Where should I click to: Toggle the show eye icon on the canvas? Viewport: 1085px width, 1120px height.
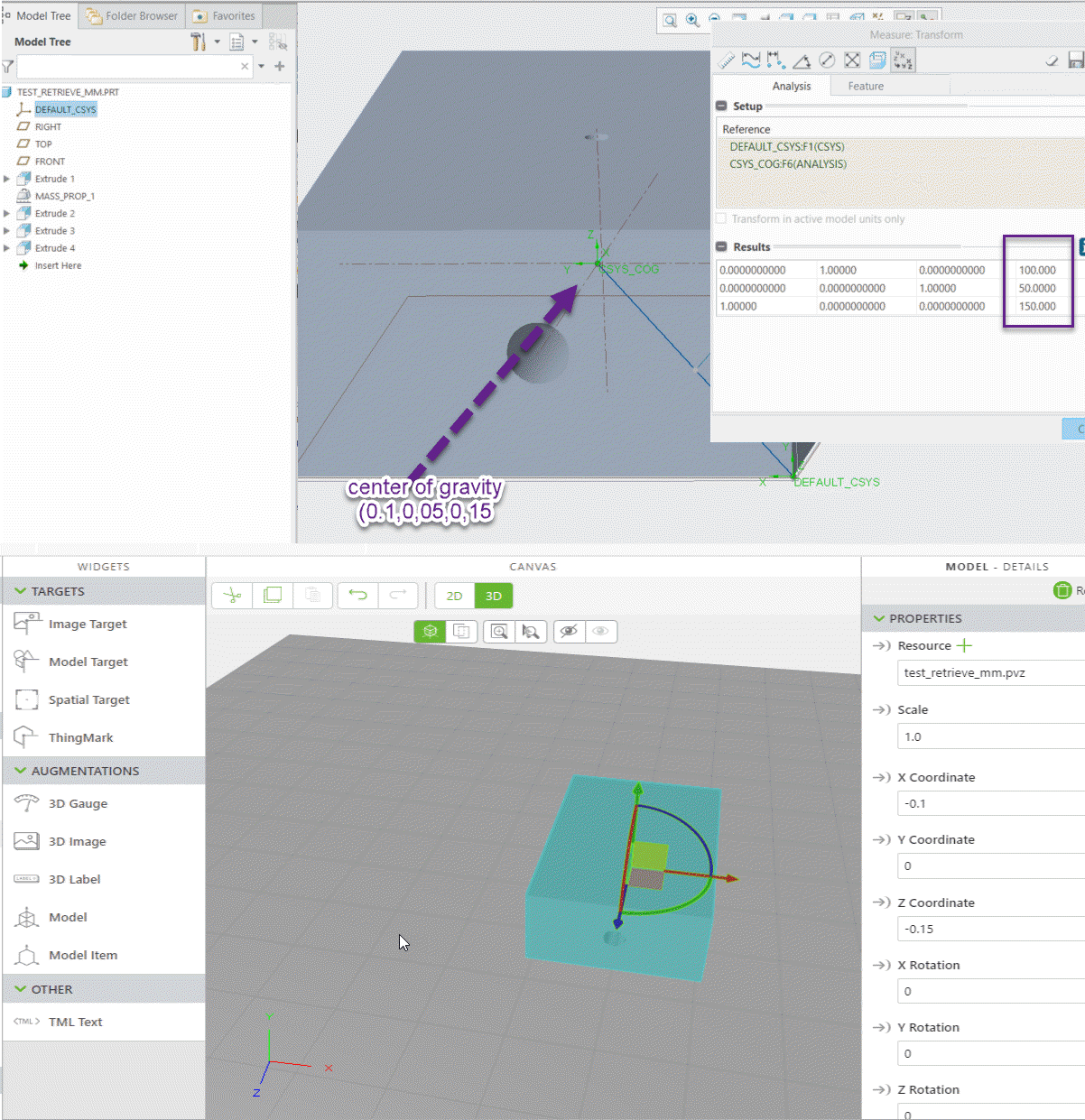tap(599, 631)
